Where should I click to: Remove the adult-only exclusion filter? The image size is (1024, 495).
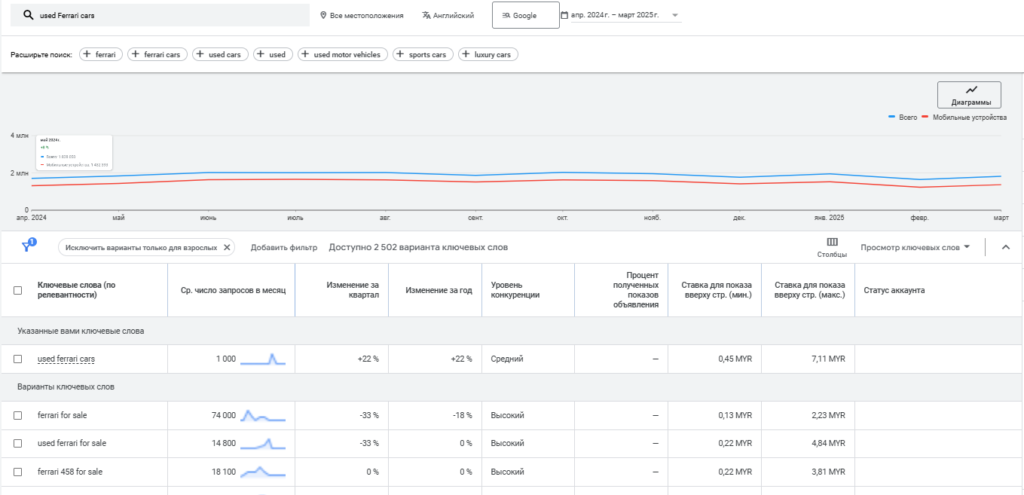click(x=227, y=248)
